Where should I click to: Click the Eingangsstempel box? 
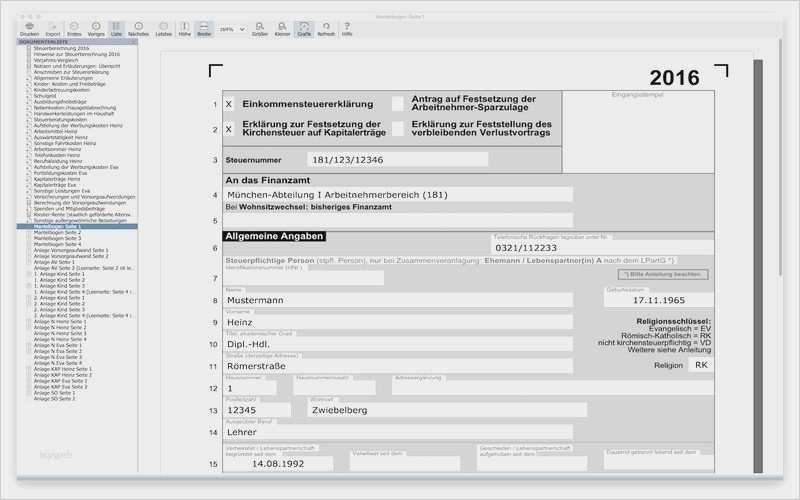click(638, 132)
